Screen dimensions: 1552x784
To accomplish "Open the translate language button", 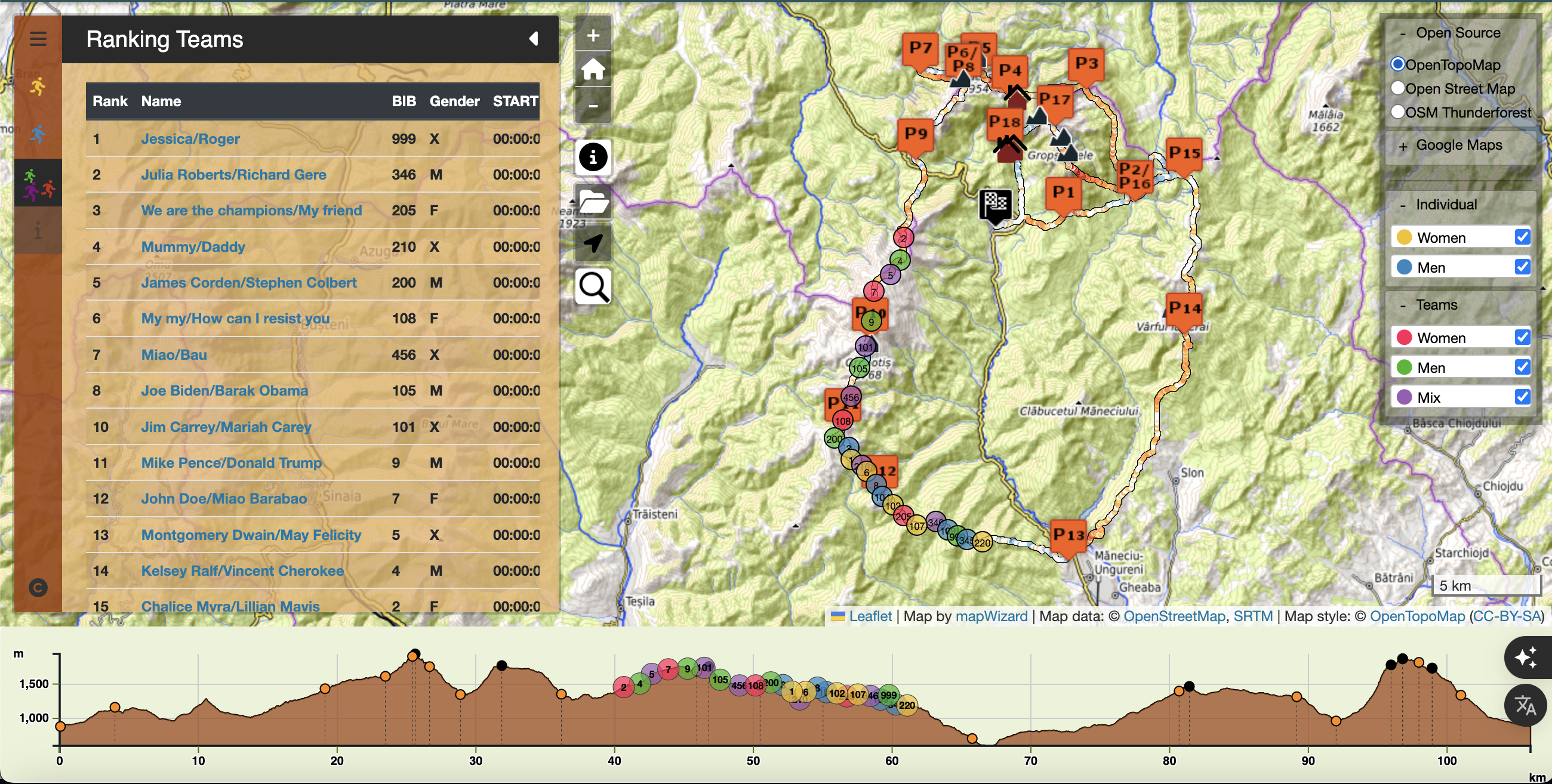I will point(1525,705).
